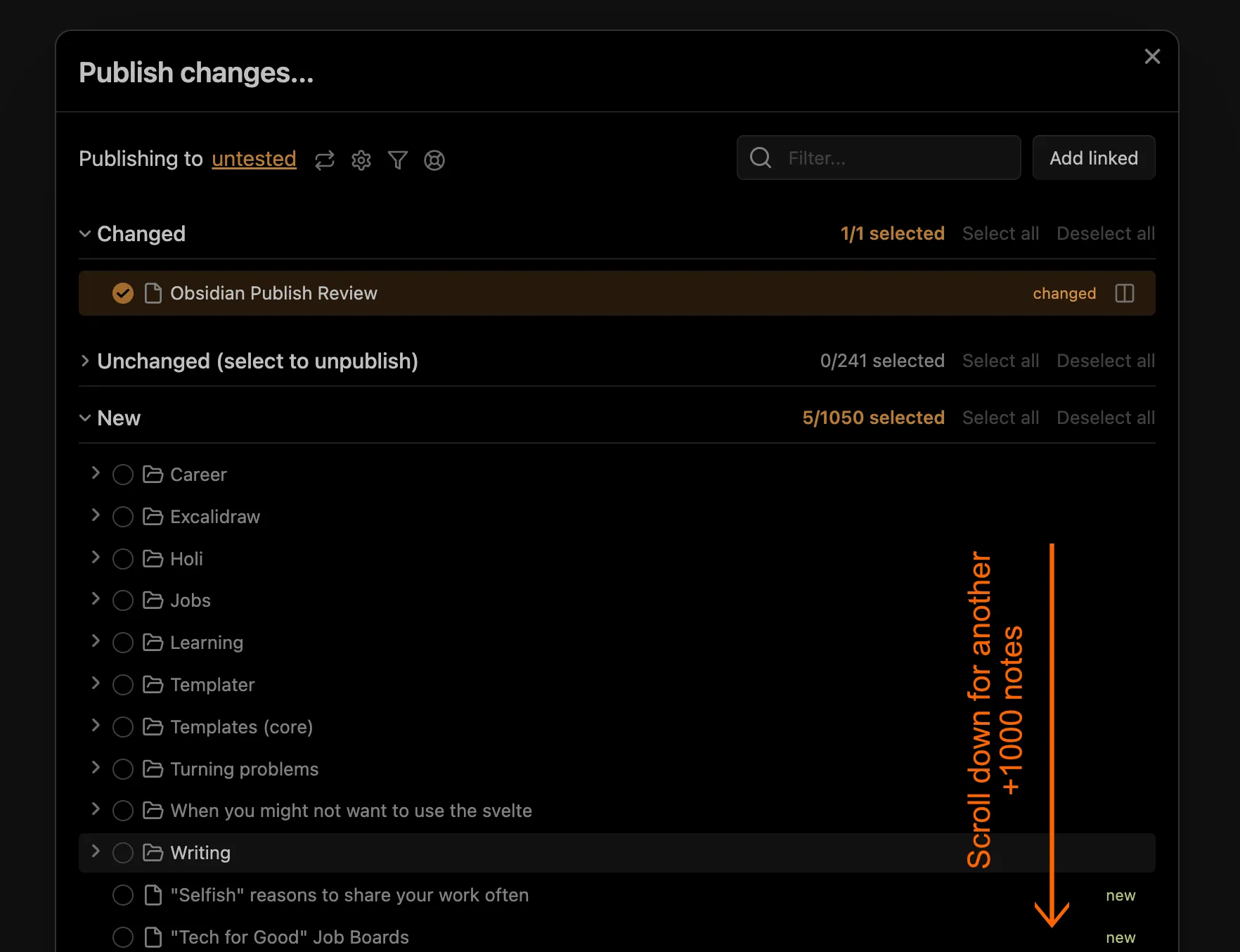The image size is (1240, 952).
Task: Check the "Tech for Good" Job Boards checkbox
Action: tap(123, 937)
